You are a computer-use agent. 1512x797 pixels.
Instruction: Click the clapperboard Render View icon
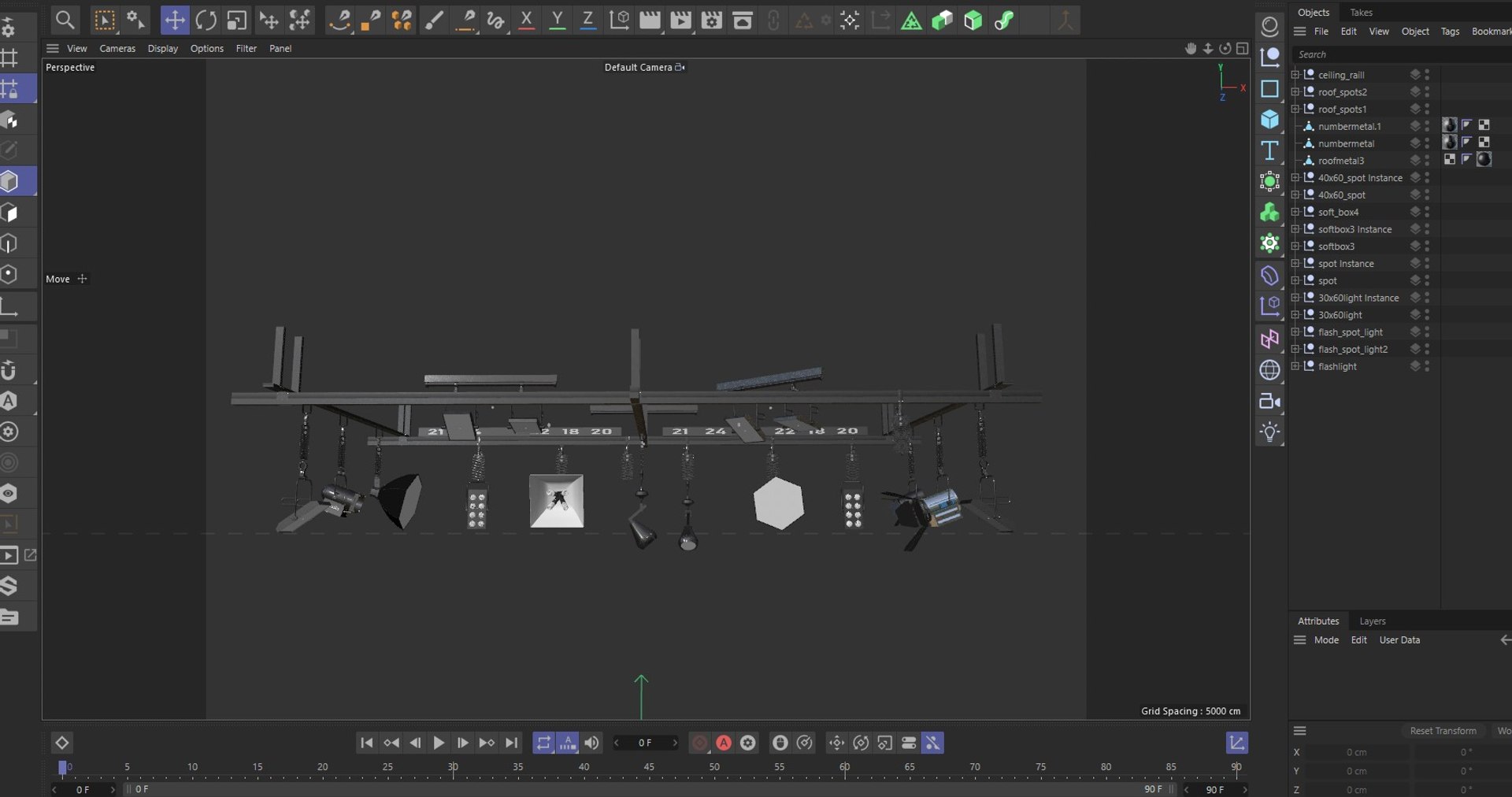pyautogui.click(x=650, y=20)
